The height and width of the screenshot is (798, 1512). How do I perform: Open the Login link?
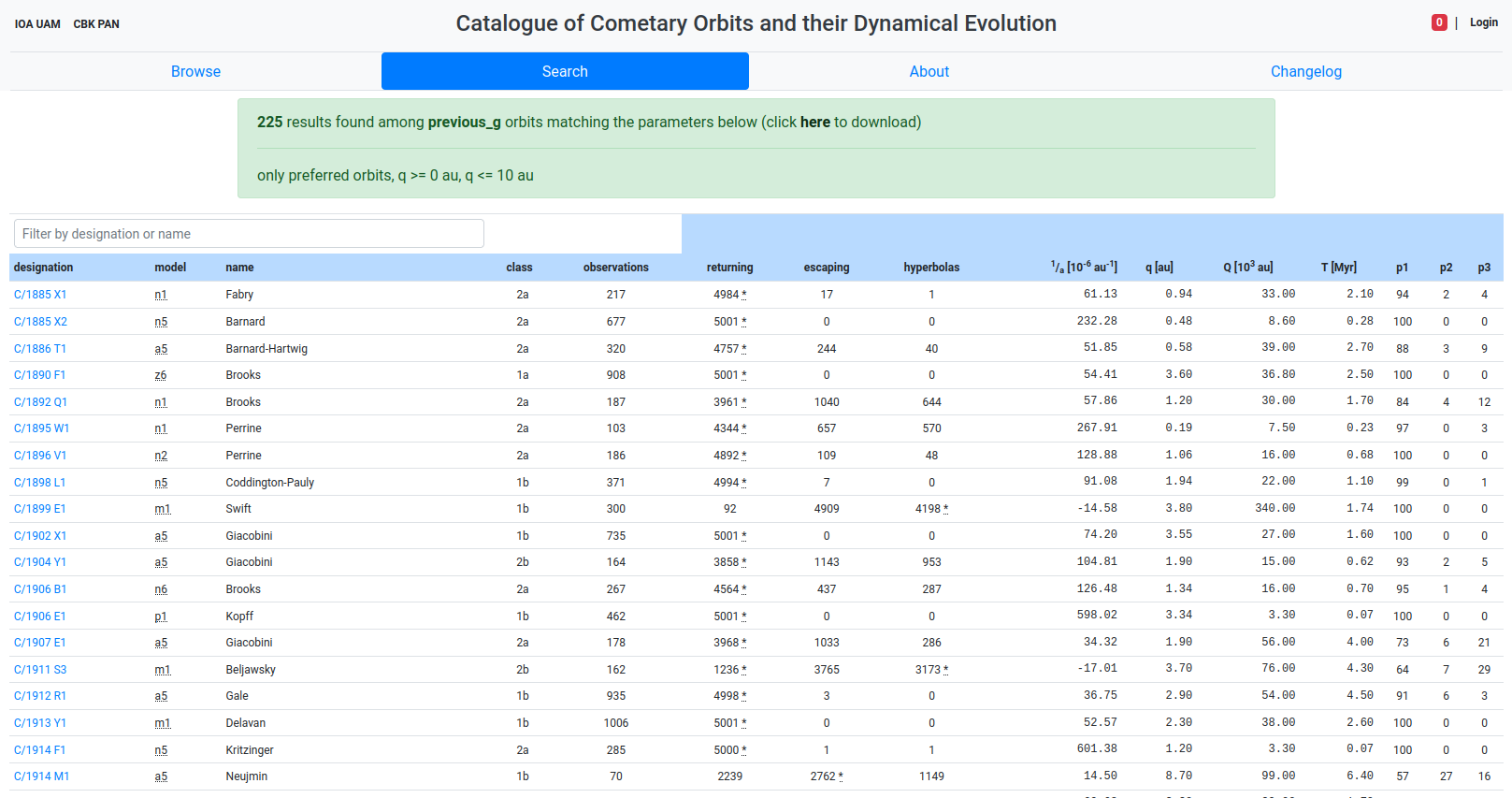[1483, 22]
